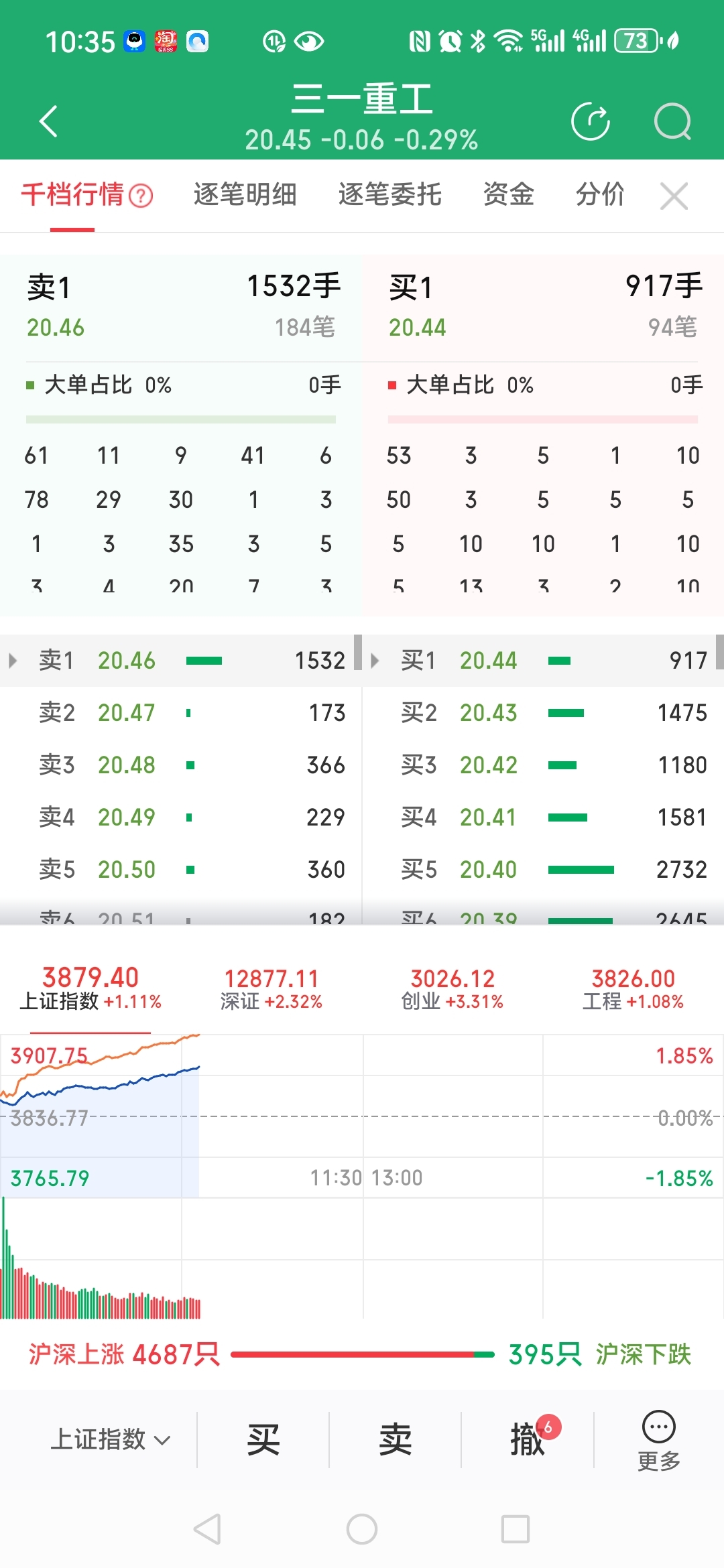The image size is (724, 1568).
Task: Tap the 卖5 20.50 order row
Action: [x=181, y=870]
